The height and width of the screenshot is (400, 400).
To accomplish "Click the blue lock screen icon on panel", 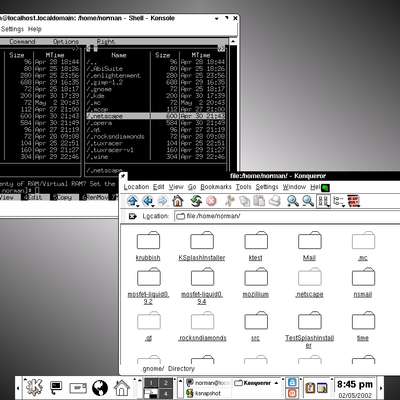I will (292, 382).
